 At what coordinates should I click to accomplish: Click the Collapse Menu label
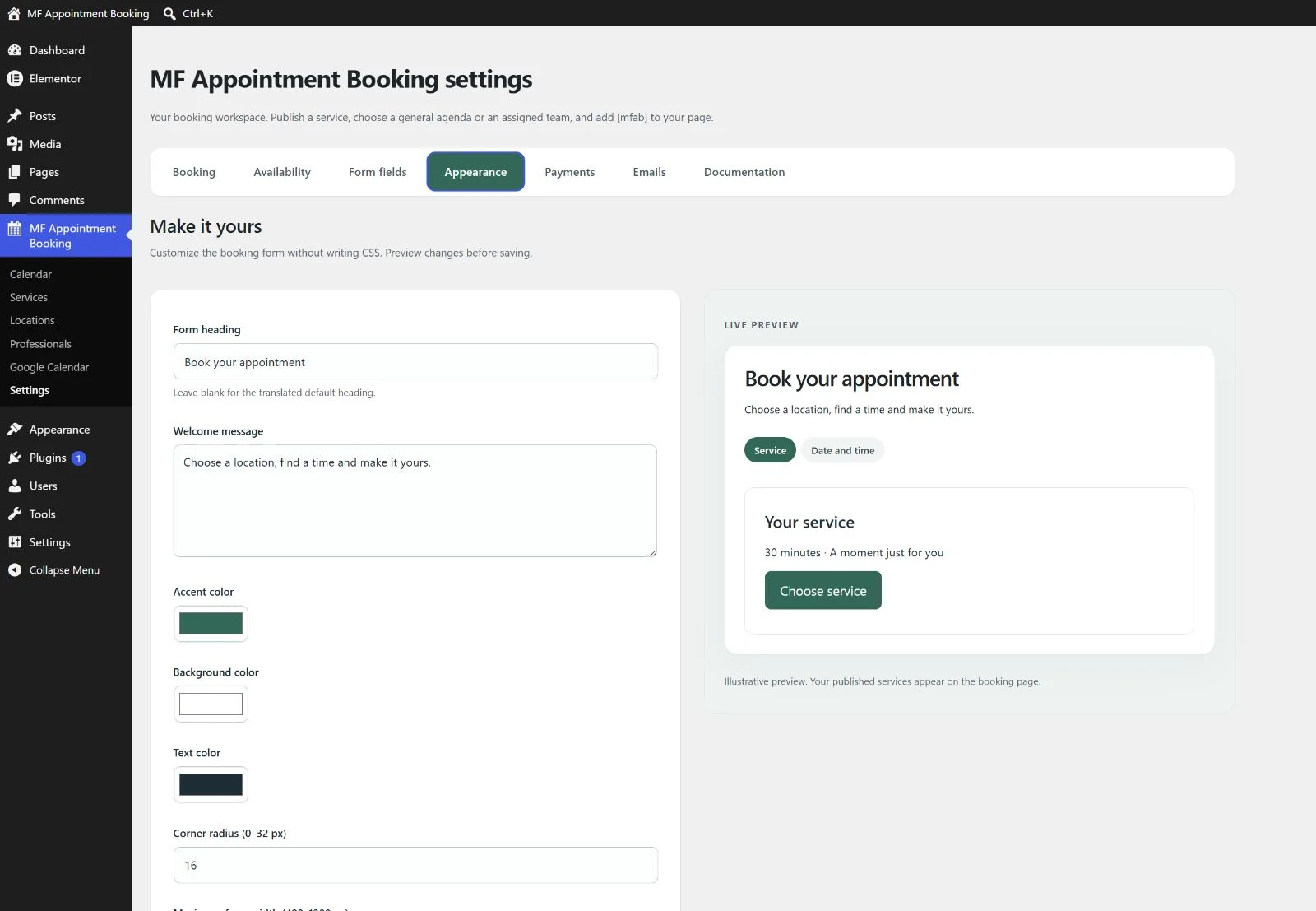[x=64, y=569]
